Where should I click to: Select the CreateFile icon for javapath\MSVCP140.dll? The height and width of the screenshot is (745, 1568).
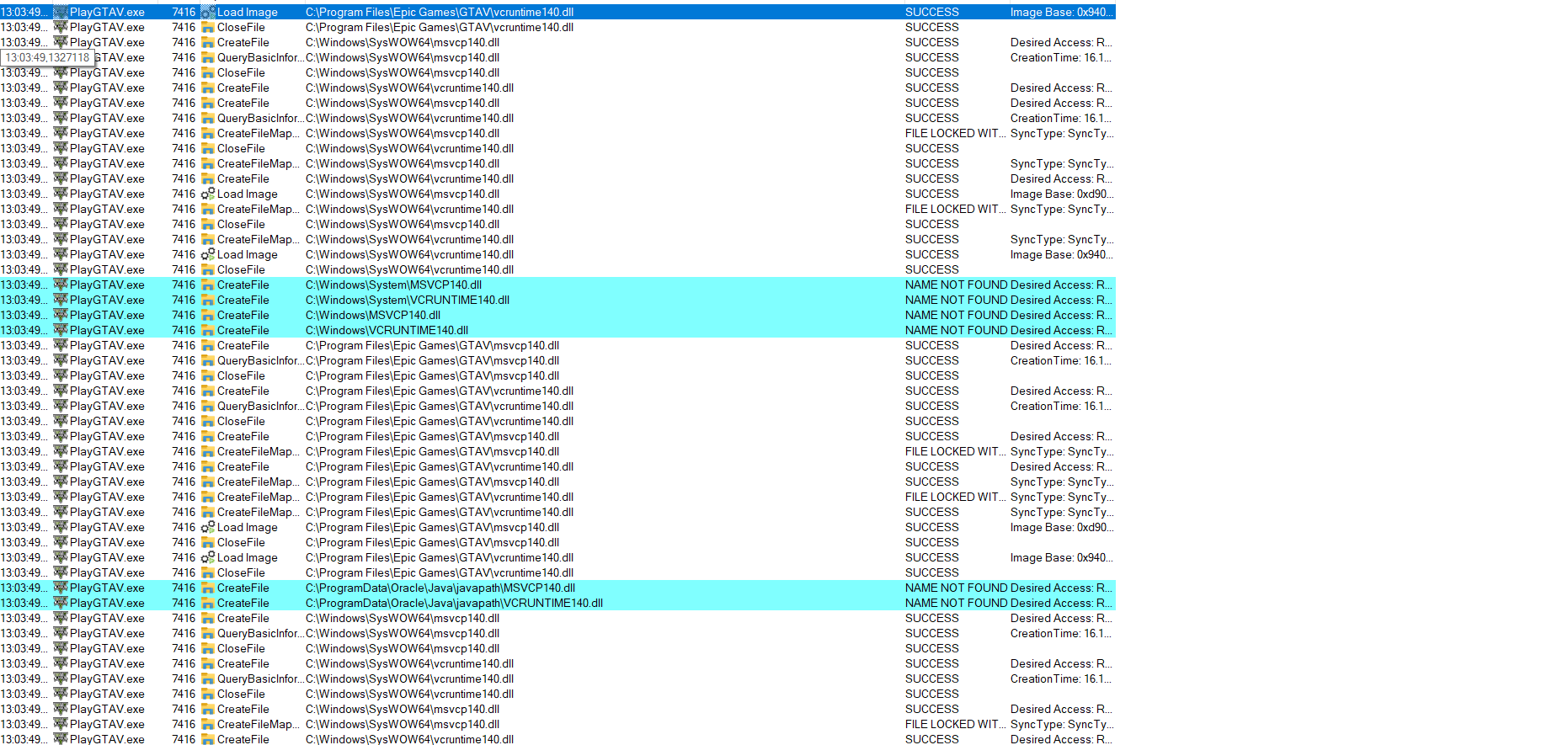(208, 588)
